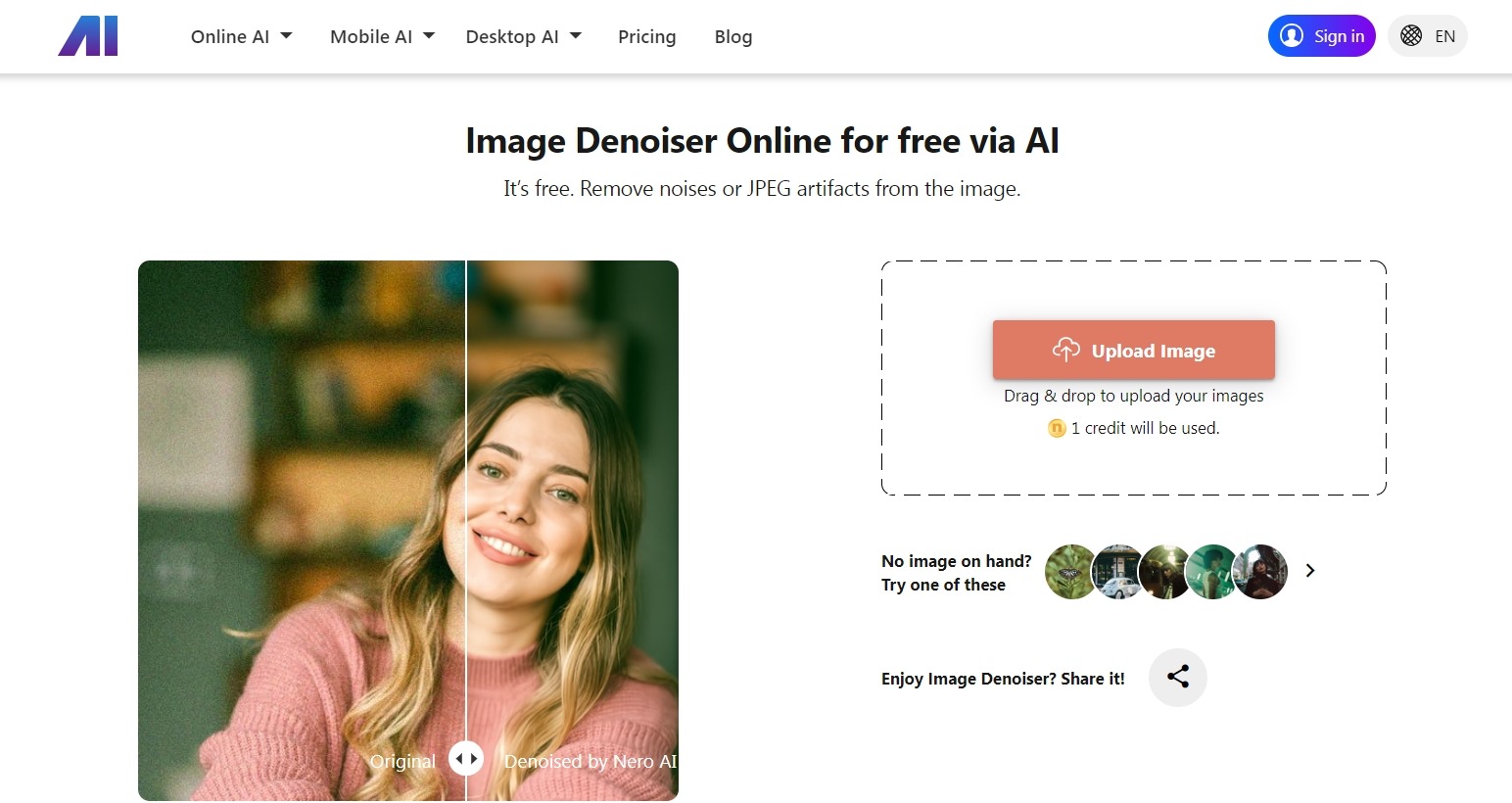1512x803 pixels.
Task: Click the Original/Denoised comparison slider handle
Action: [467, 758]
